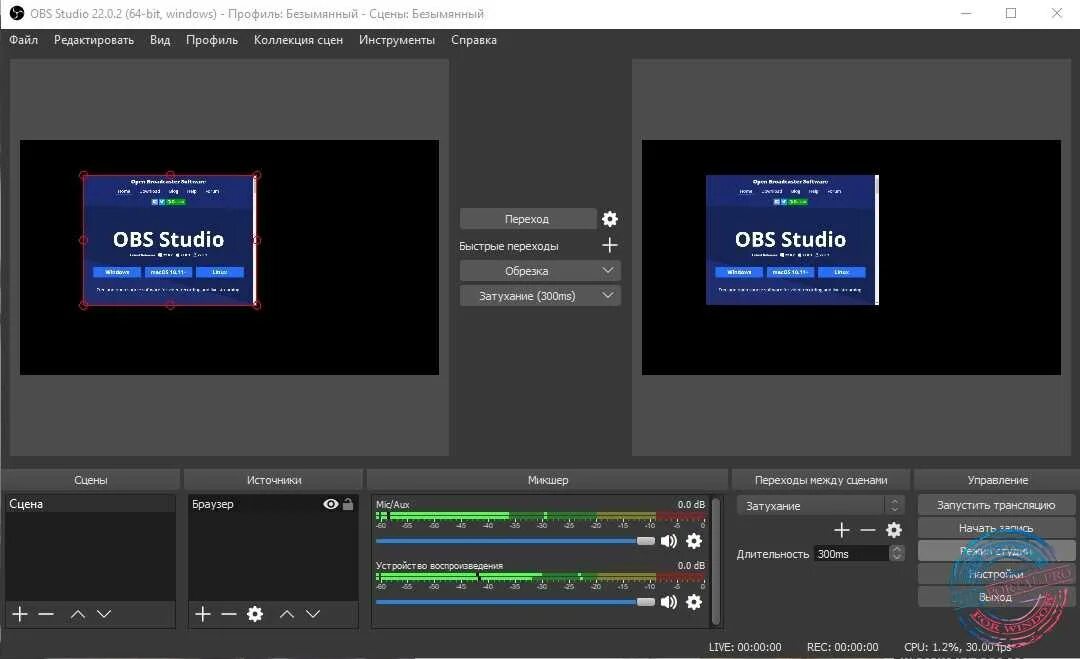Adjust Устройство воспроизведения volume slider
This screenshot has width=1080, height=659.
click(x=515, y=602)
